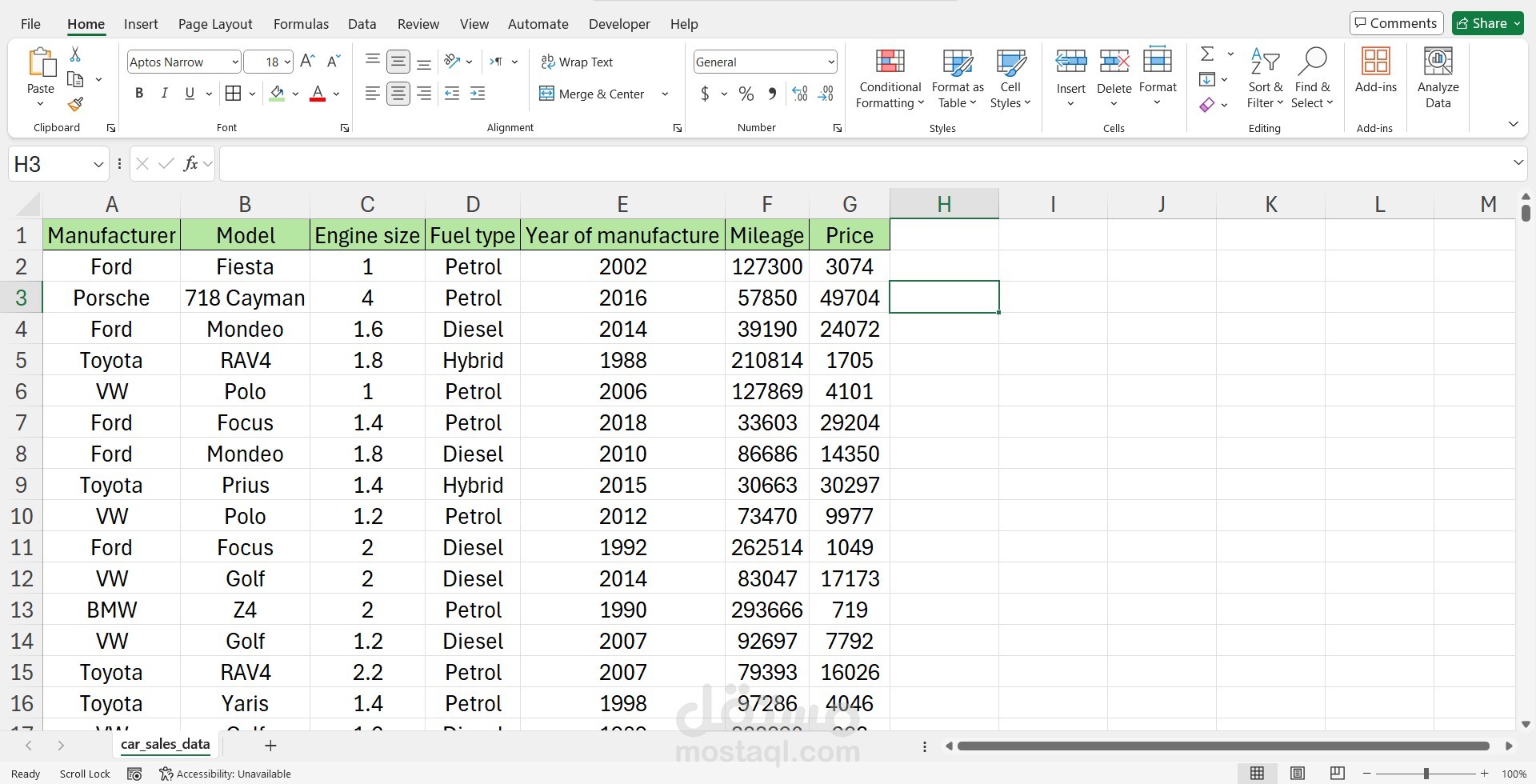Open Add-ins from the ribbon
The height and width of the screenshot is (784, 1536).
1376,70
